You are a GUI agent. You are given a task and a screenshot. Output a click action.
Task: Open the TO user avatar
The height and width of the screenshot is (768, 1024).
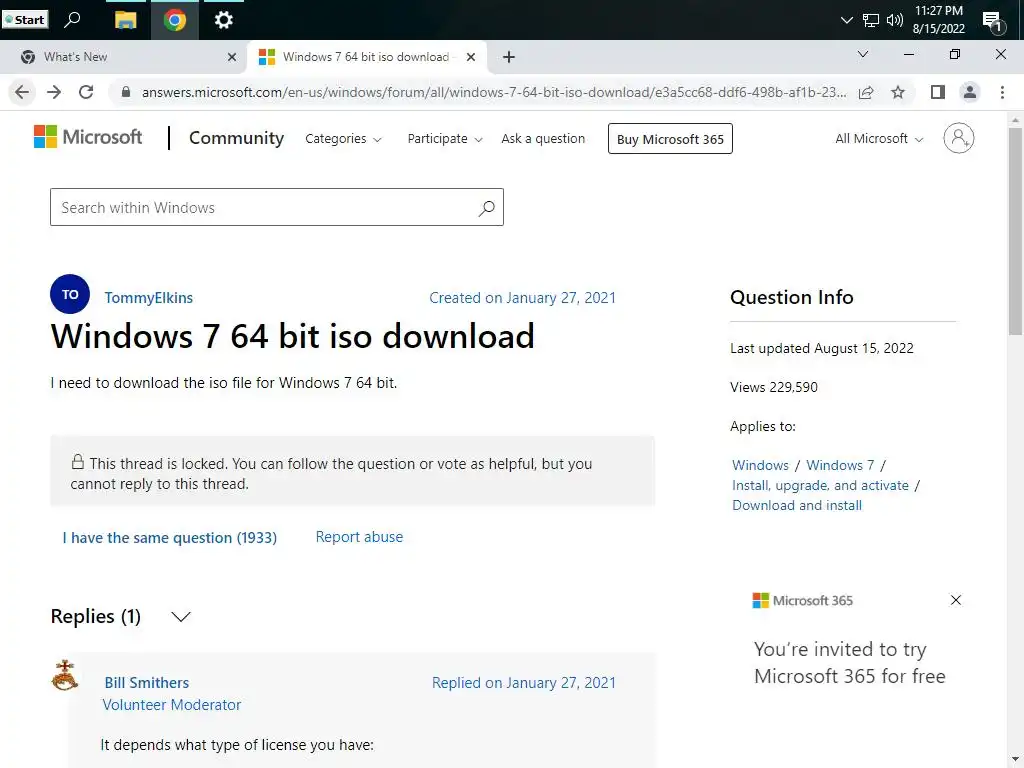70,295
